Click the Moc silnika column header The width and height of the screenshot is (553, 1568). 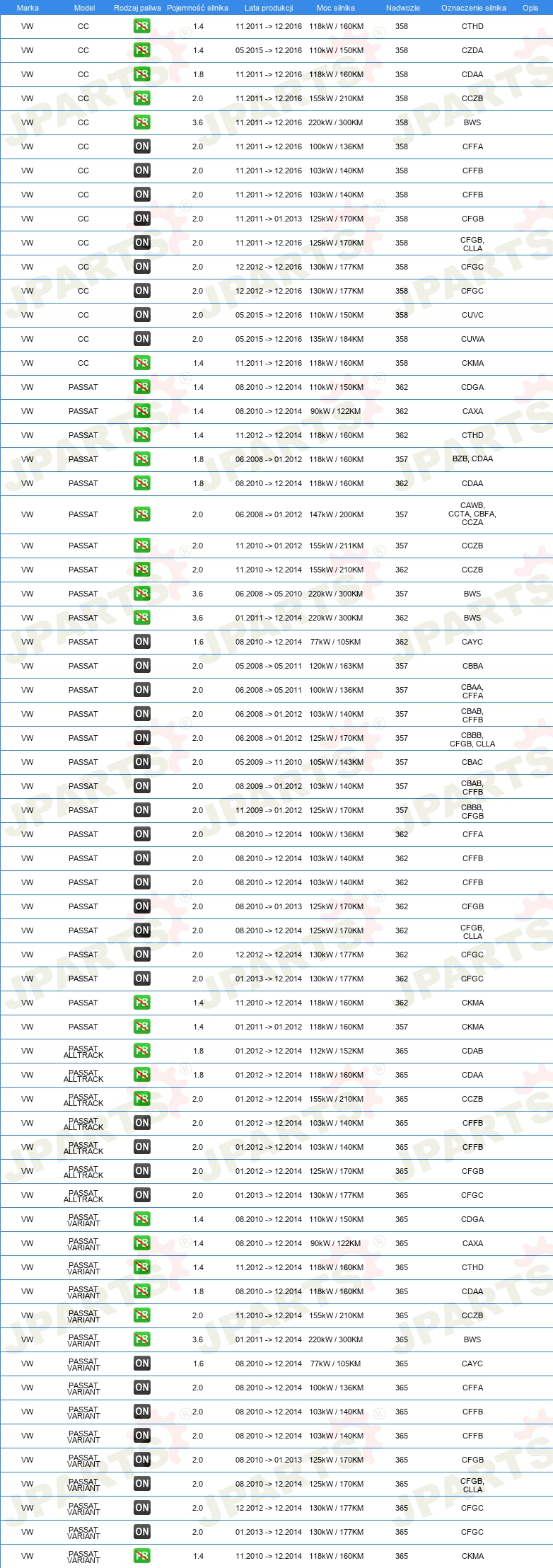pyautogui.click(x=336, y=8)
